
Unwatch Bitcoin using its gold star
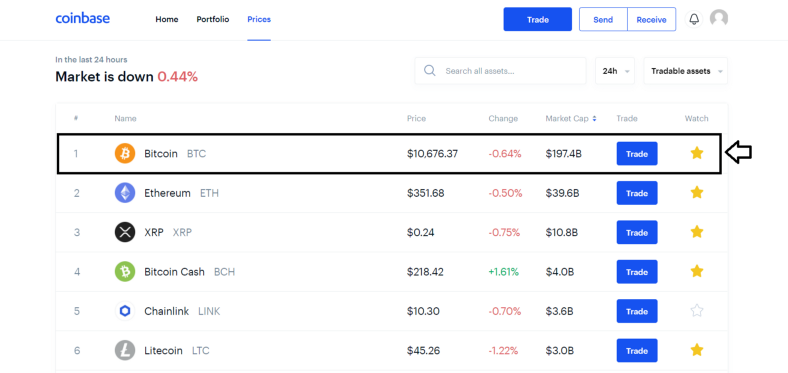click(x=697, y=153)
